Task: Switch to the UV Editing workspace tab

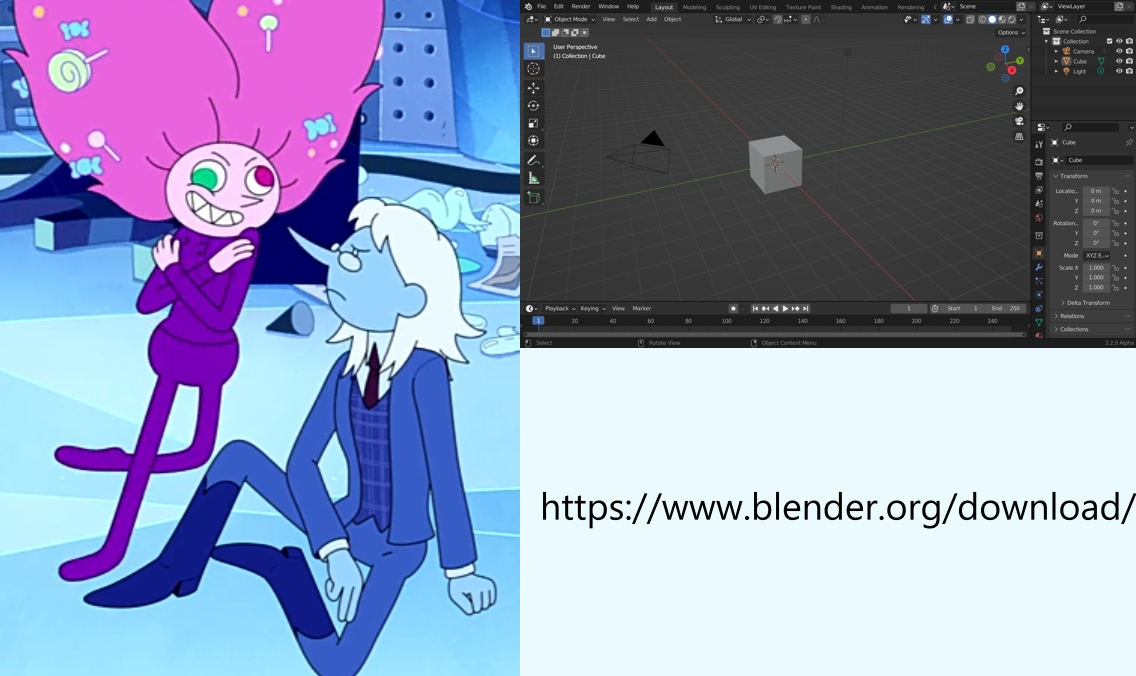Action: pyautogui.click(x=762, y=7)
